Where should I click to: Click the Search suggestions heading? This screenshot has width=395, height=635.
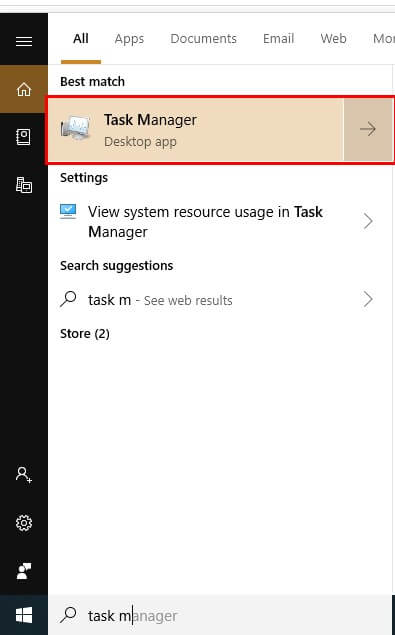117,266
